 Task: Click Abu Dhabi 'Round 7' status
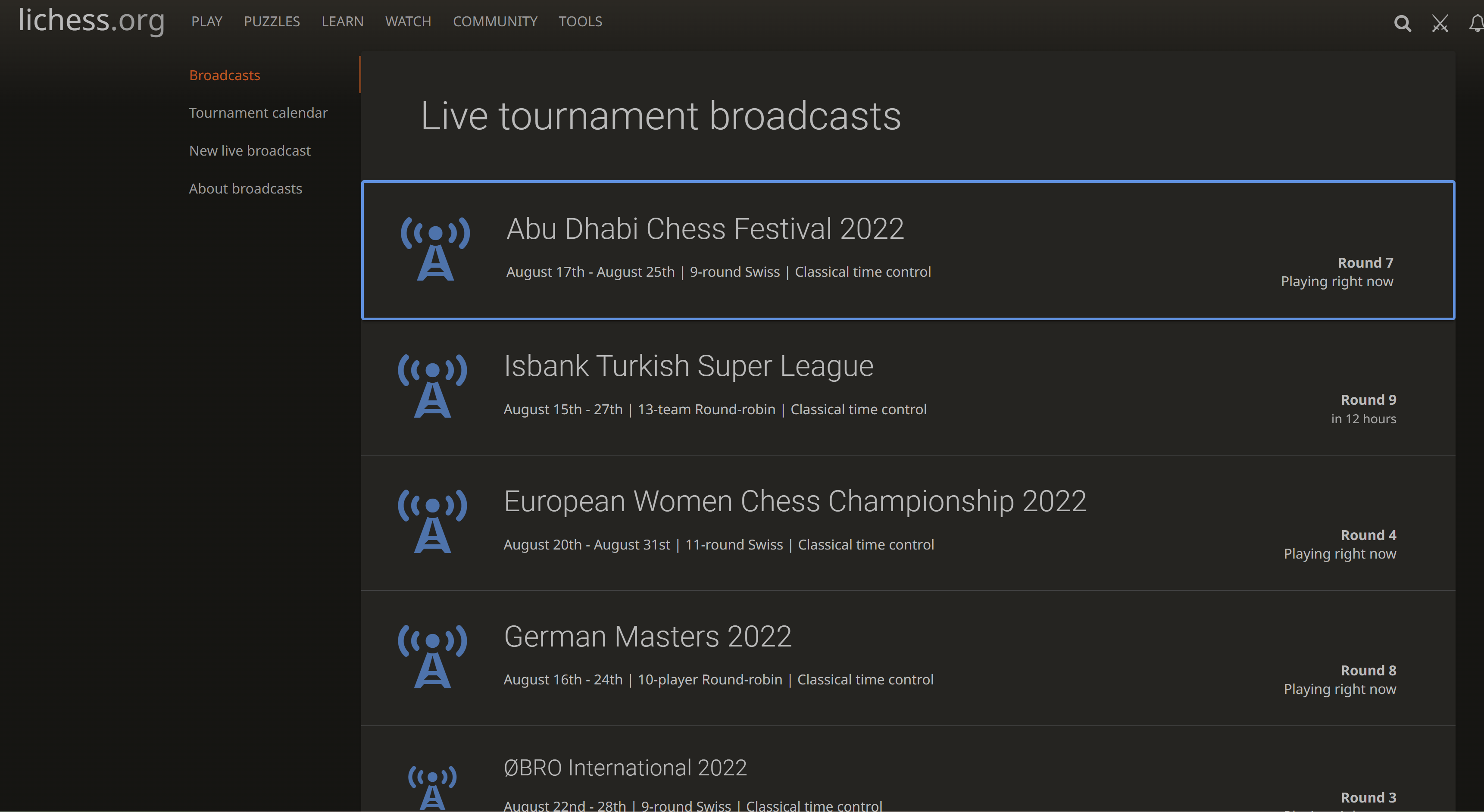[1365, 262]
